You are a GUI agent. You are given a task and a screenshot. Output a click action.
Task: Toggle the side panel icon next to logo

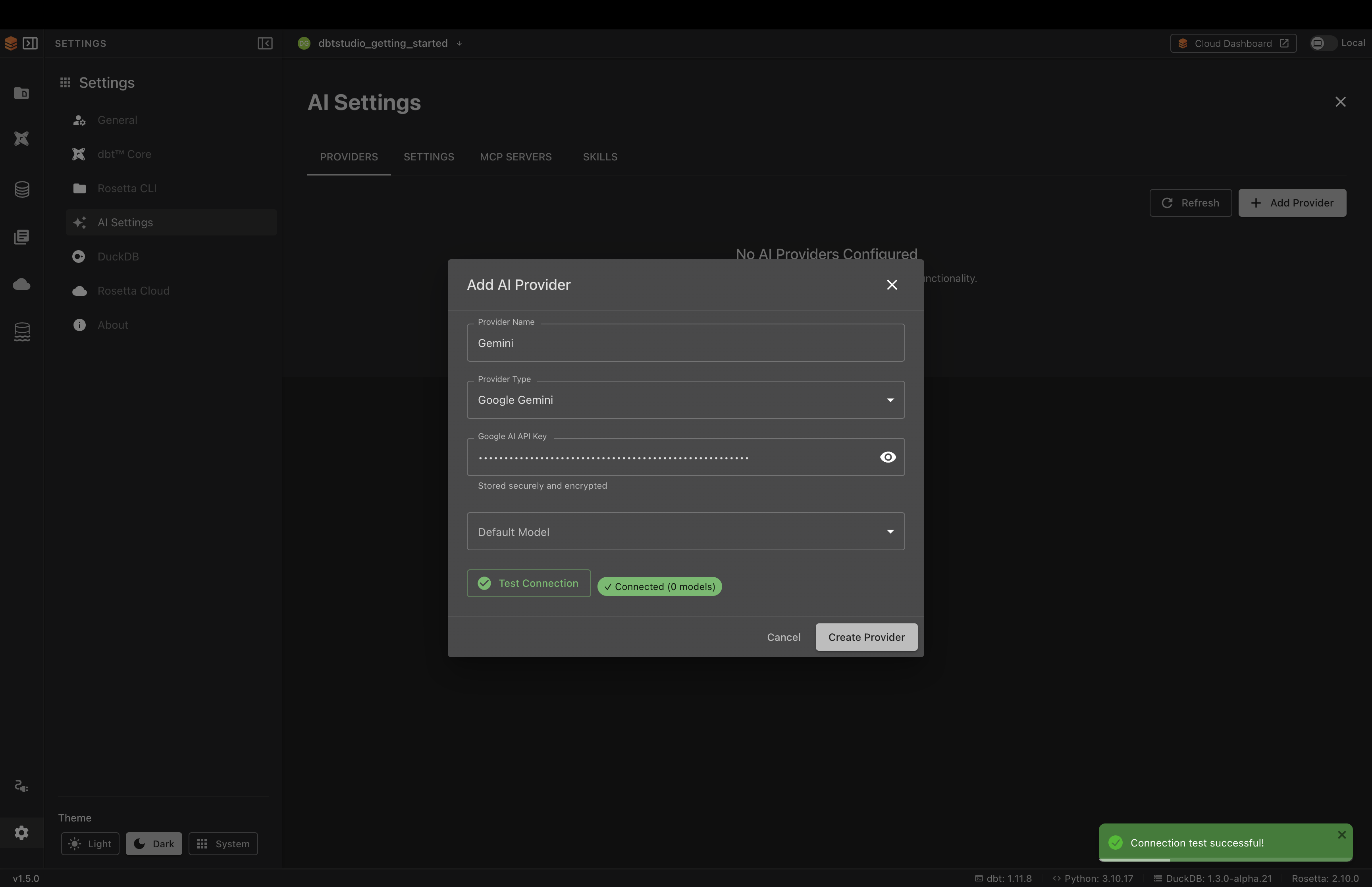pos(30,43)
